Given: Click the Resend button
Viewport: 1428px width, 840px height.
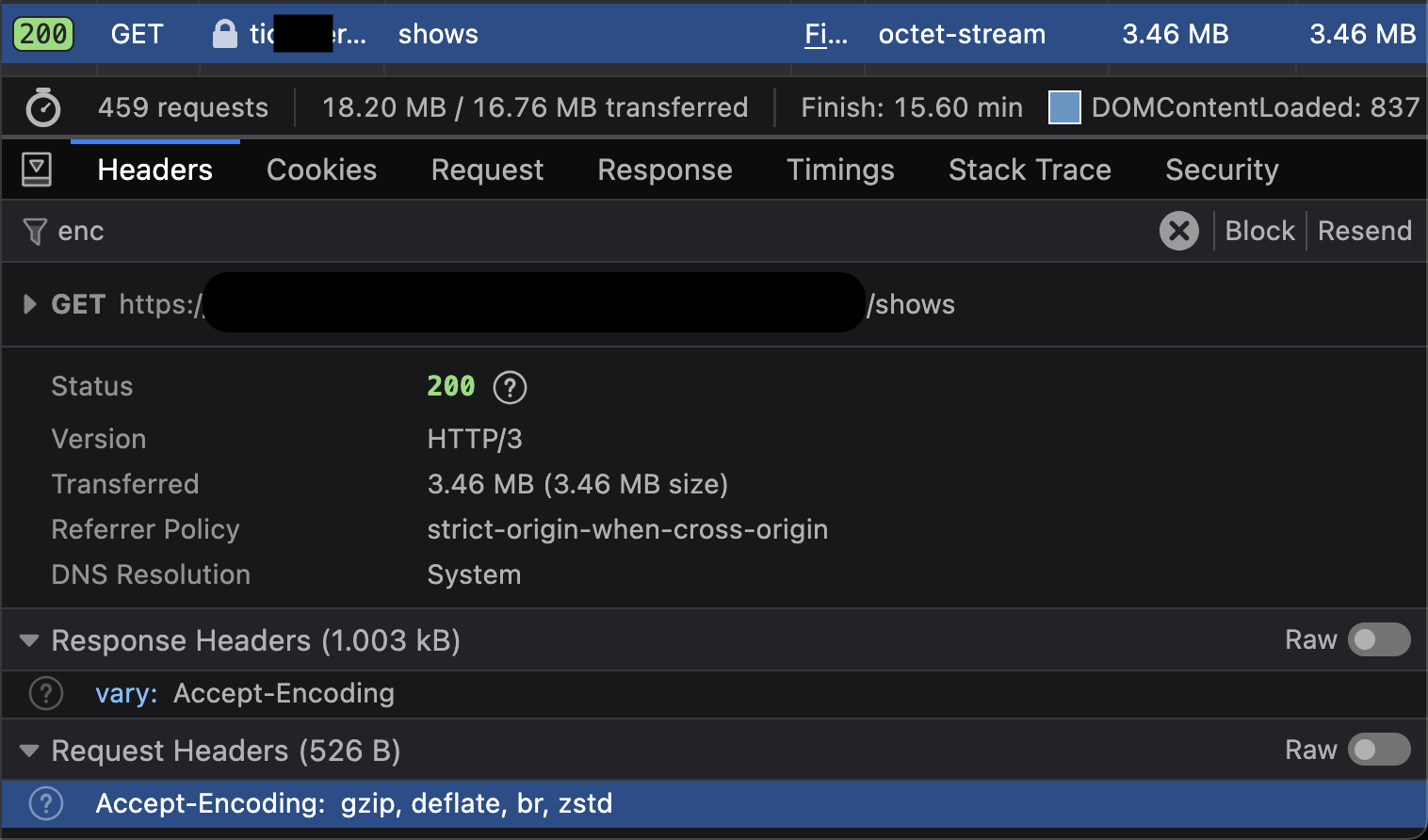Looking at the screenshot, I should (1364, 231).
